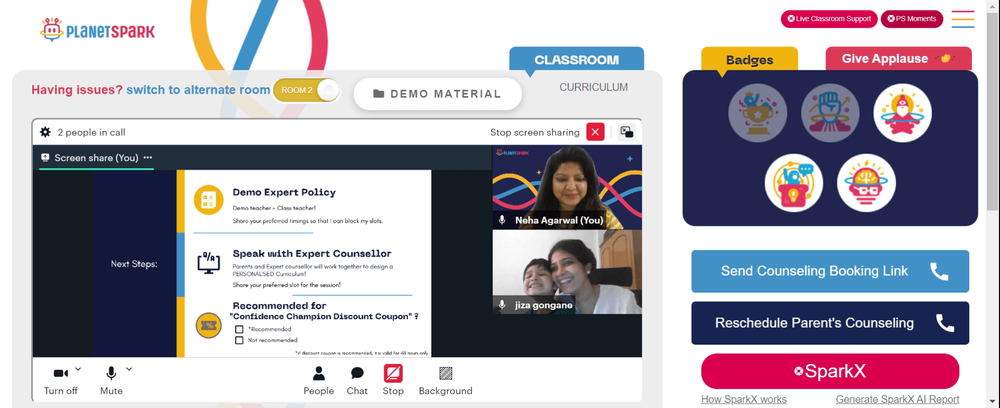Screen dimensions: 1000x408
Task: Click the phone icon on Reschedule
Action: pyautogui.click(x=945, y=323)
